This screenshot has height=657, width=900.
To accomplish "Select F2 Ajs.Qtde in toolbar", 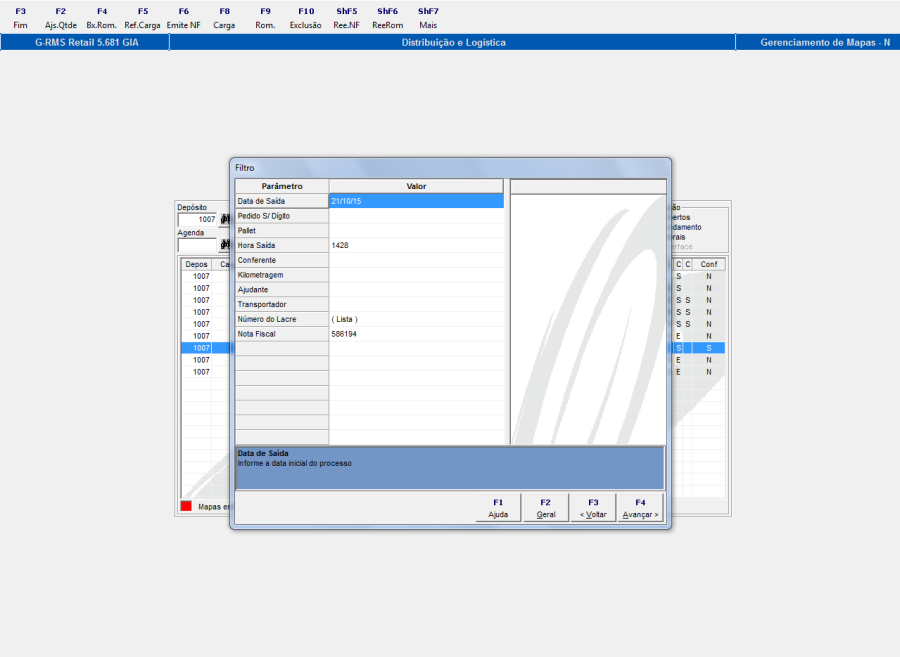I will 61,18.
